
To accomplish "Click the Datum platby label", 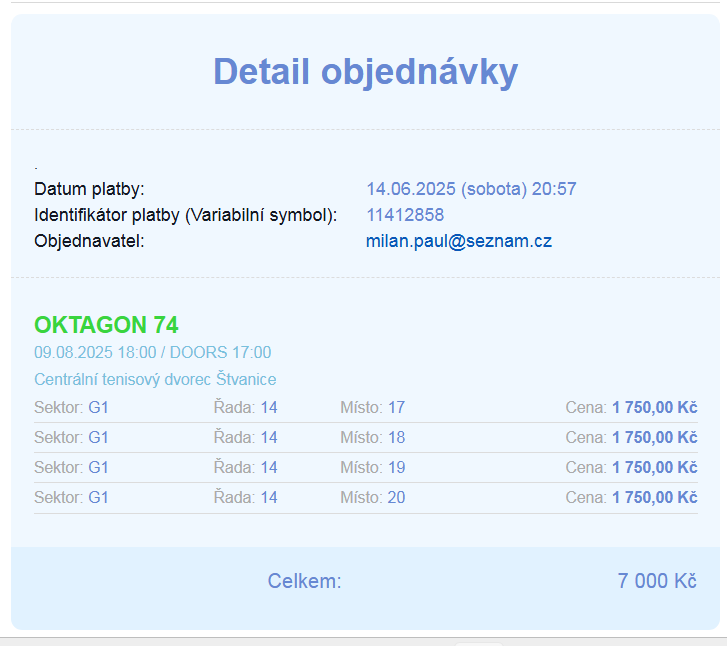I will pos(89,189).
